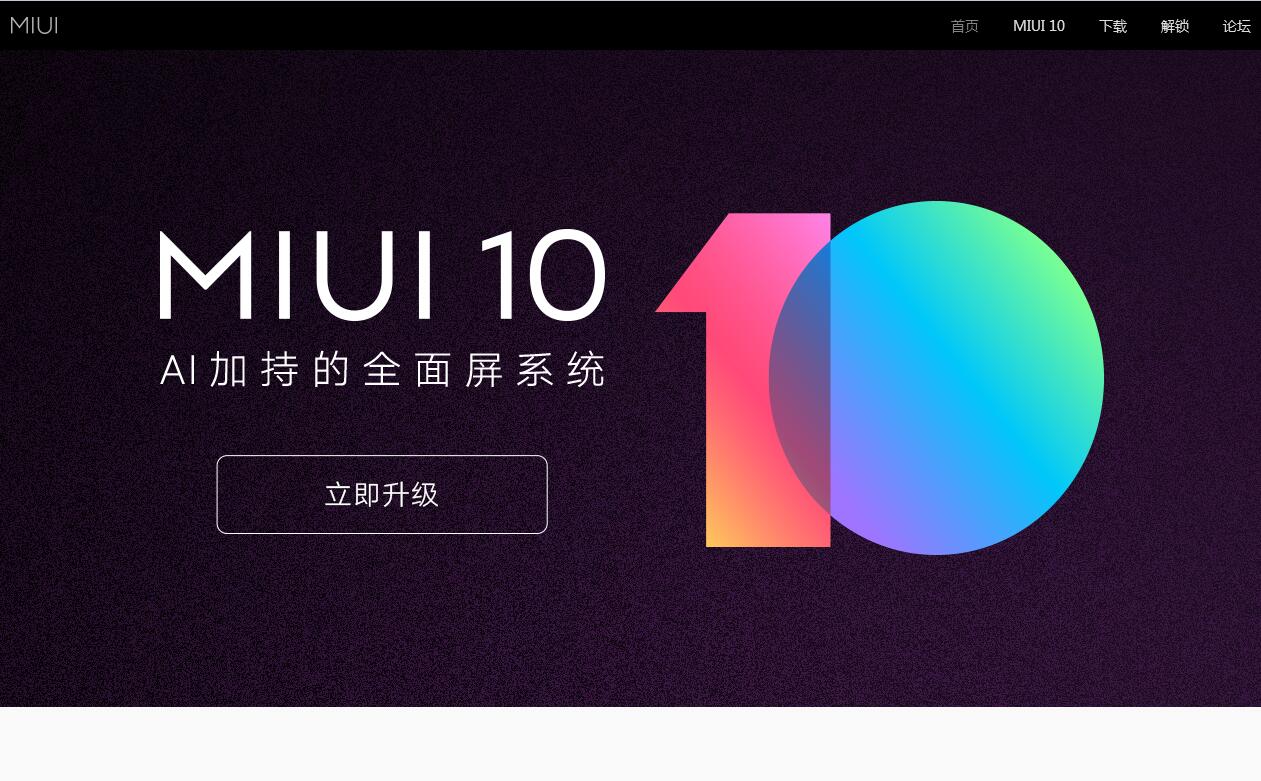The image size is (1261, 781).
Task: Click the white 10 digits in the headline
Action: pos(542,274)
